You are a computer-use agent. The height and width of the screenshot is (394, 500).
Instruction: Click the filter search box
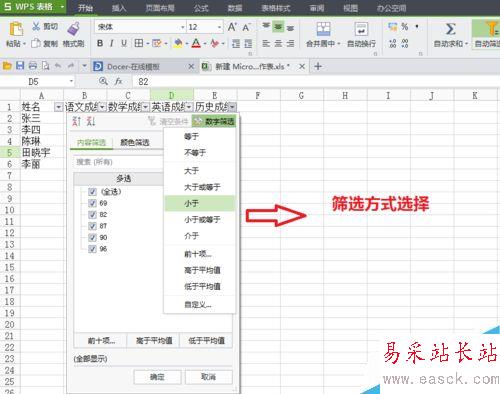tap(118, 162)
